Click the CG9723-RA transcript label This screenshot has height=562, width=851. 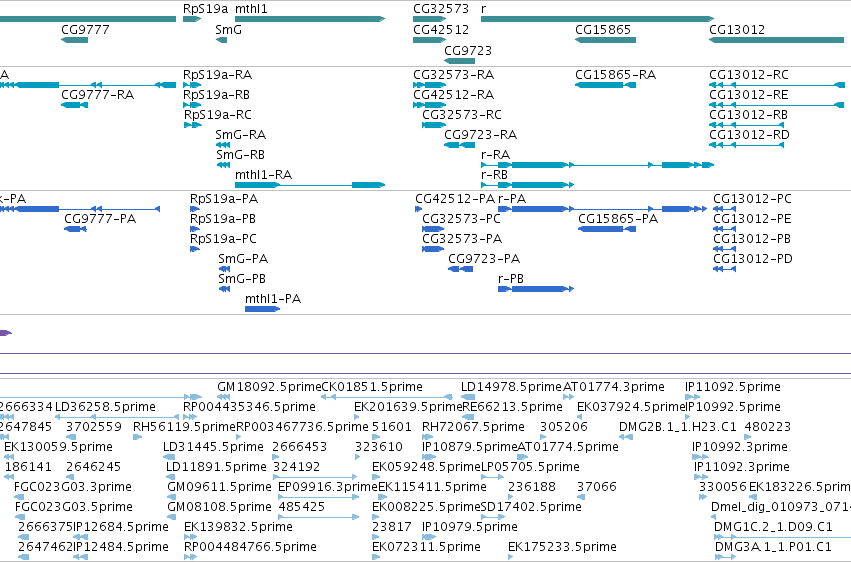[480, 135]
